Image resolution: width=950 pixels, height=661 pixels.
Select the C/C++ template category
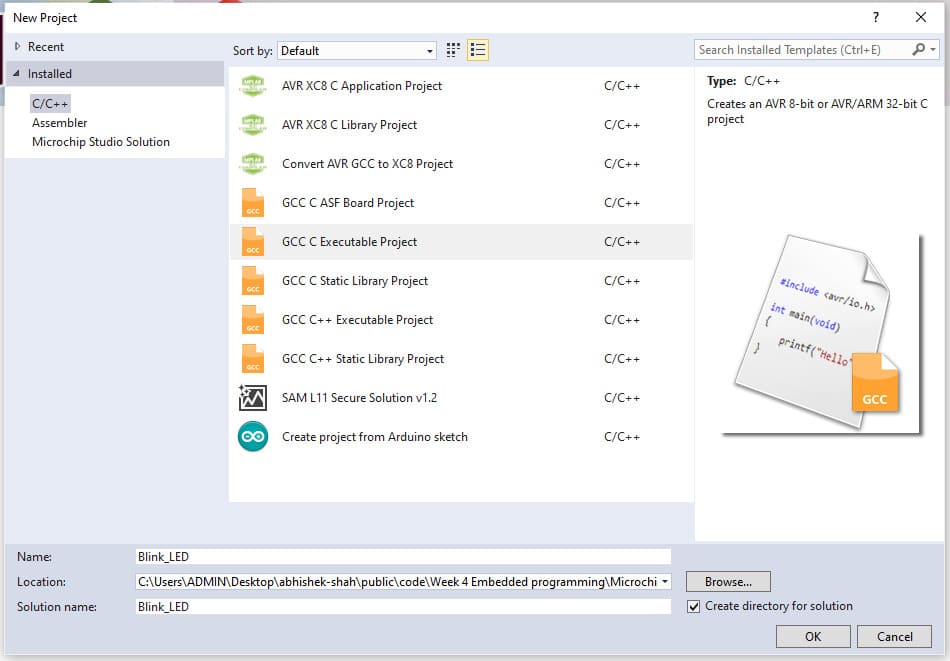coord(50,104)
